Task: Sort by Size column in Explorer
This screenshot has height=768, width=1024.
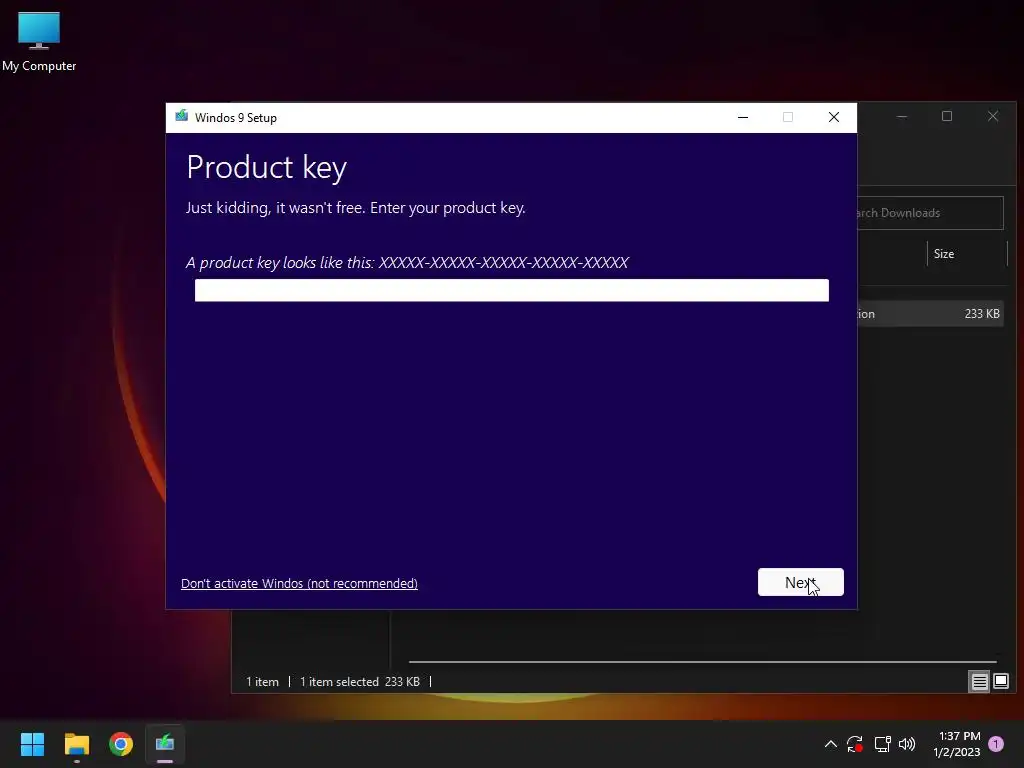Action: [944, 254]
